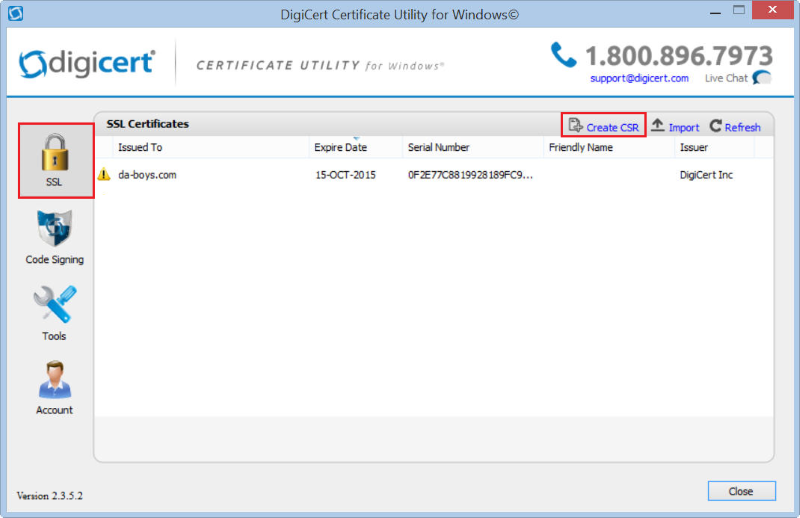Click the app icon in the title bar

coord(15,13)
